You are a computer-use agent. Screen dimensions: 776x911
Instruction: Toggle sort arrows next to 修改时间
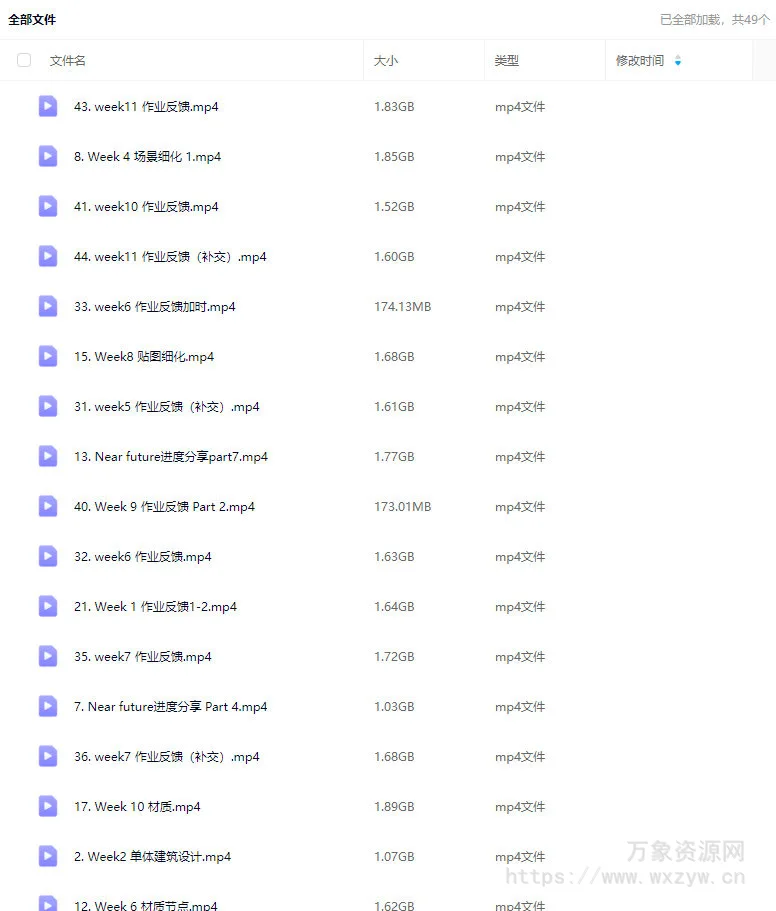678,60
